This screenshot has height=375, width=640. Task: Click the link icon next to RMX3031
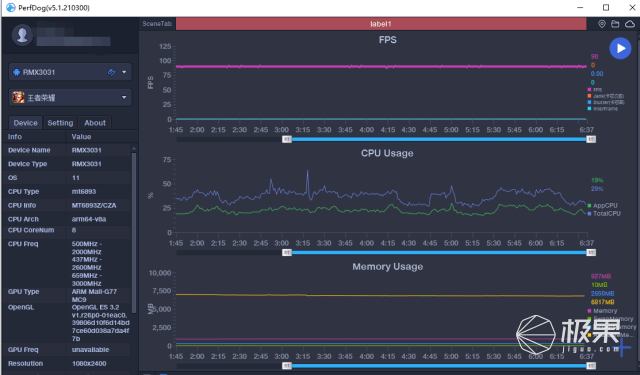(x=111, y=72)
